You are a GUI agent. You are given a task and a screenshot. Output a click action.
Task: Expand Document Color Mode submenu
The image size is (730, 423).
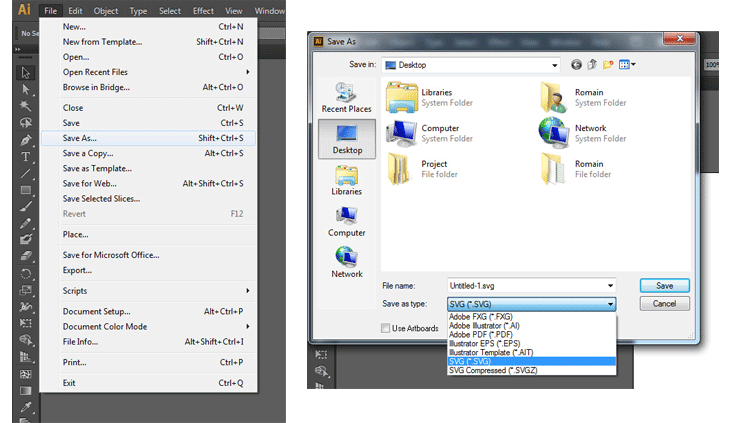[x=248, y=327]
